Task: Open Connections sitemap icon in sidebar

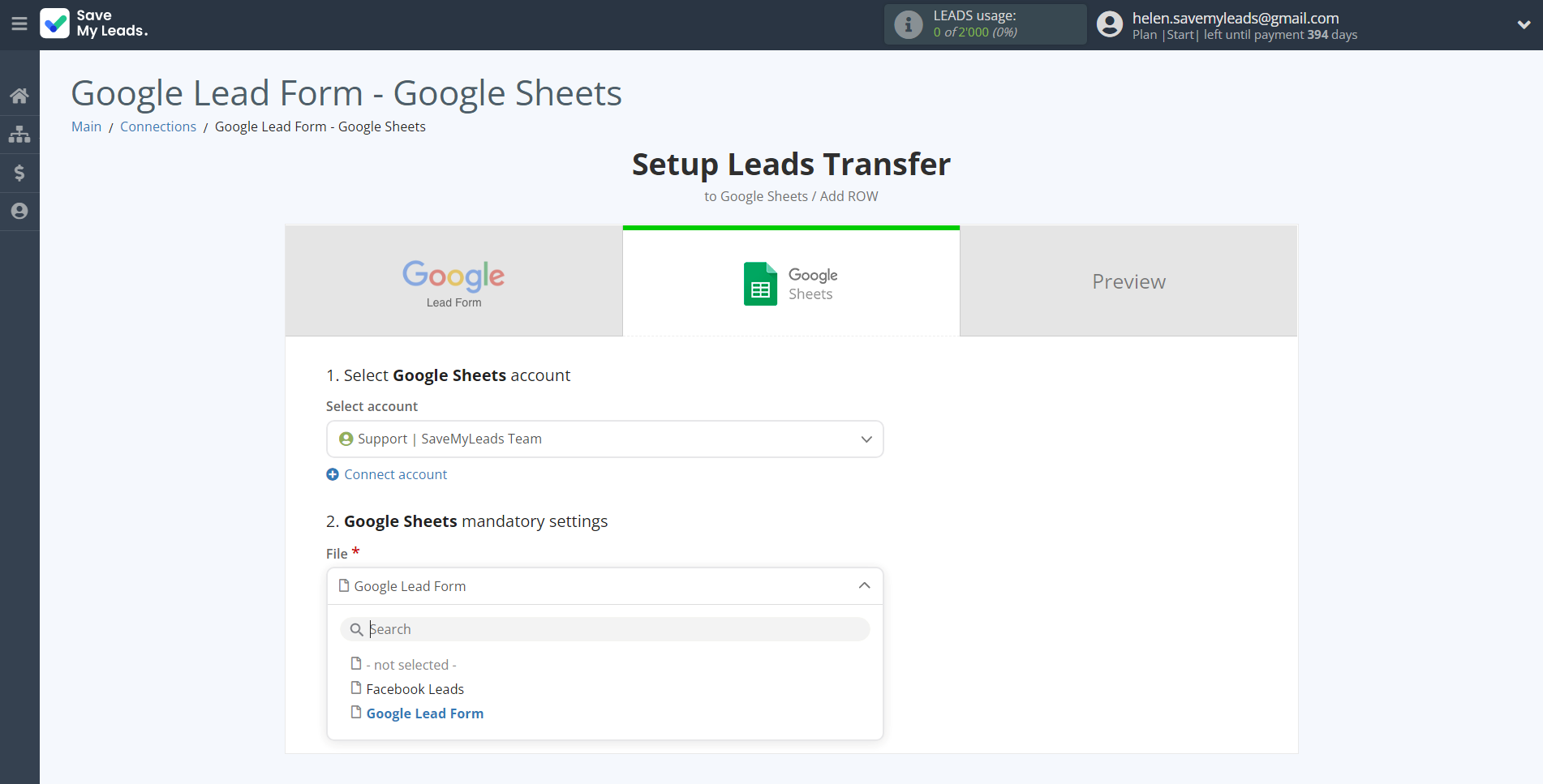Action: coord(19,135)
